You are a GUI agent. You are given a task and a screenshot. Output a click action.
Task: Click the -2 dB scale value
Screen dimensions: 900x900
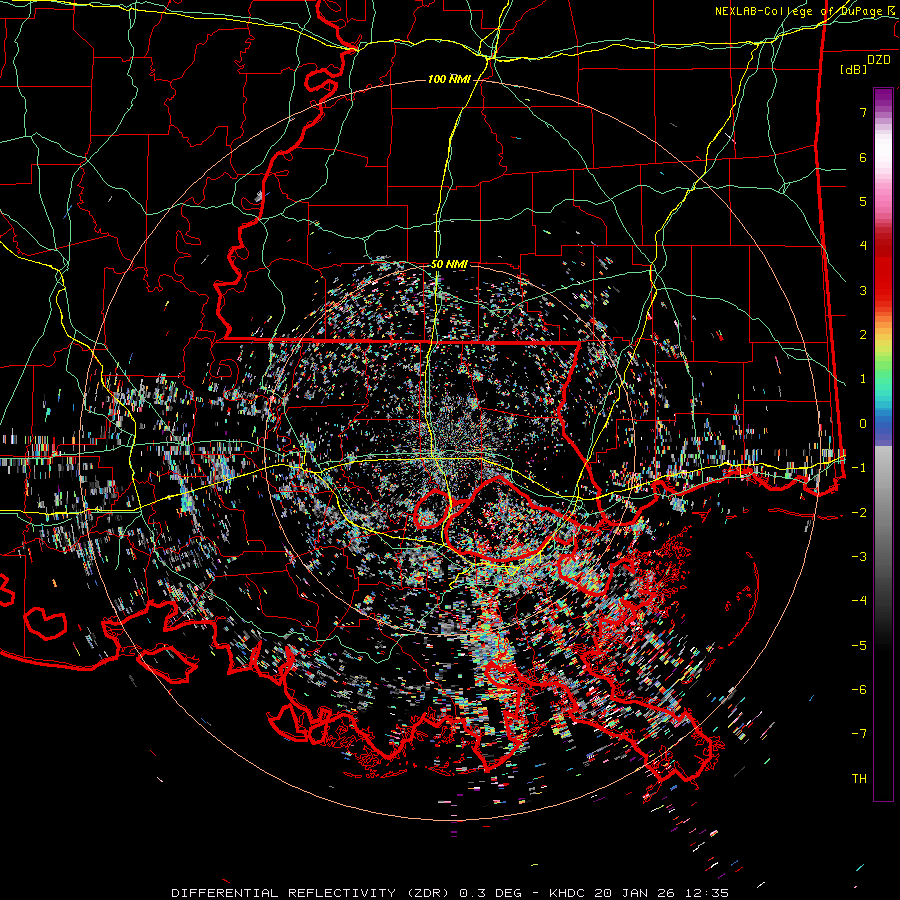point(859,513)
